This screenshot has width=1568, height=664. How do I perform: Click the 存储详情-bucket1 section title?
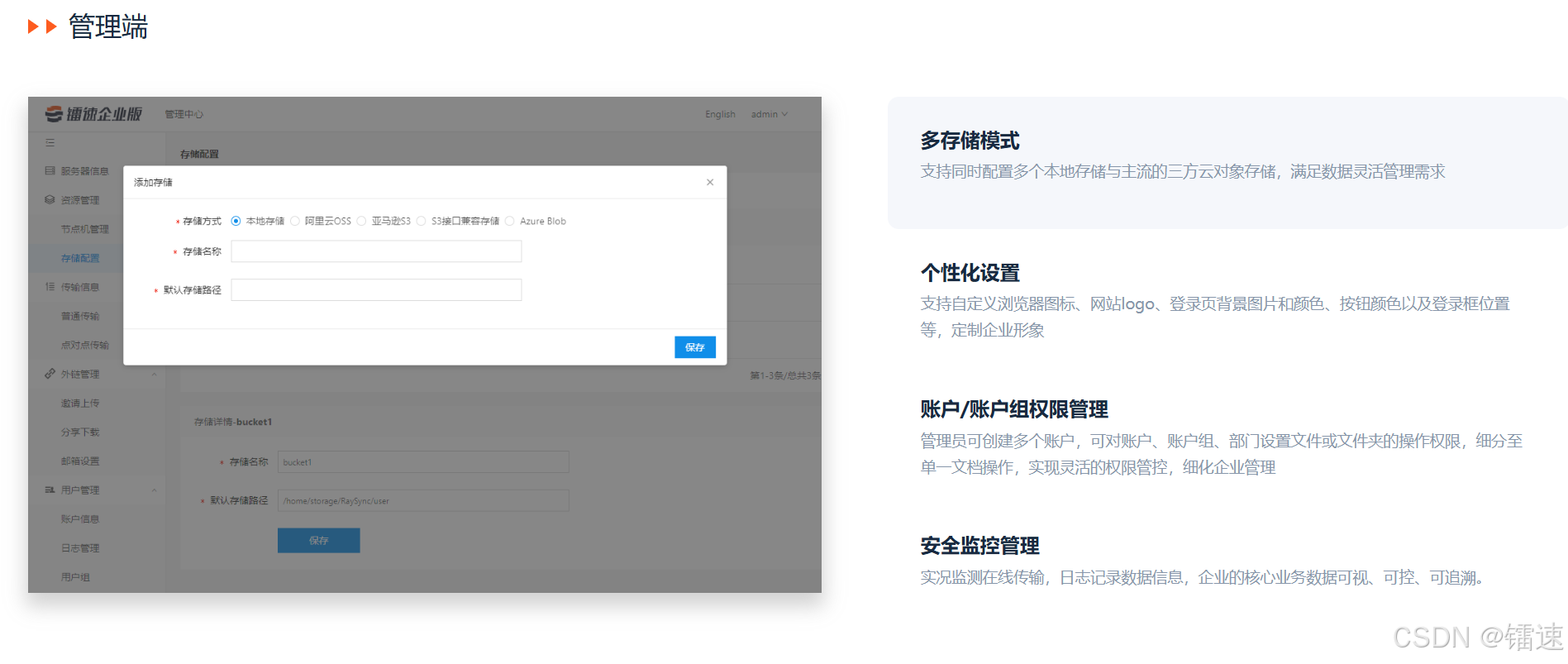pos(233,422)
